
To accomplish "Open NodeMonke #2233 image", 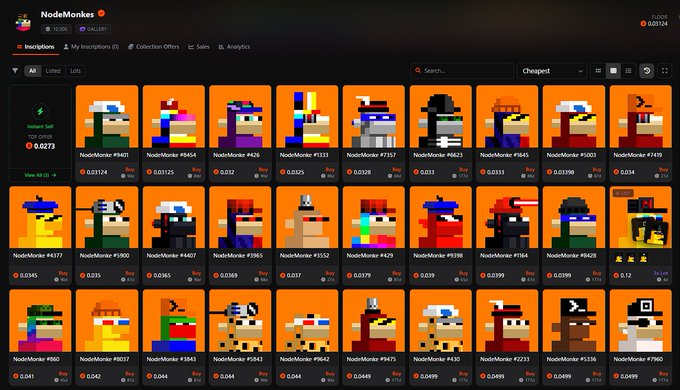I will [507, 321].
